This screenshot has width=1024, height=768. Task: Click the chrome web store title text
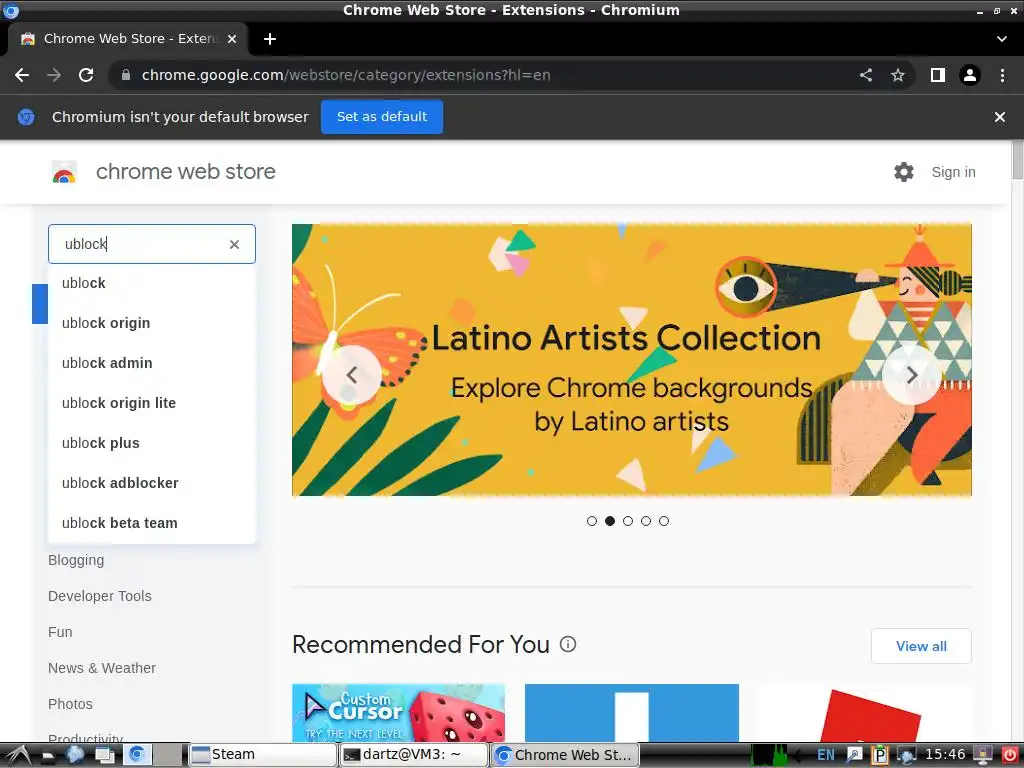[185, 172]
